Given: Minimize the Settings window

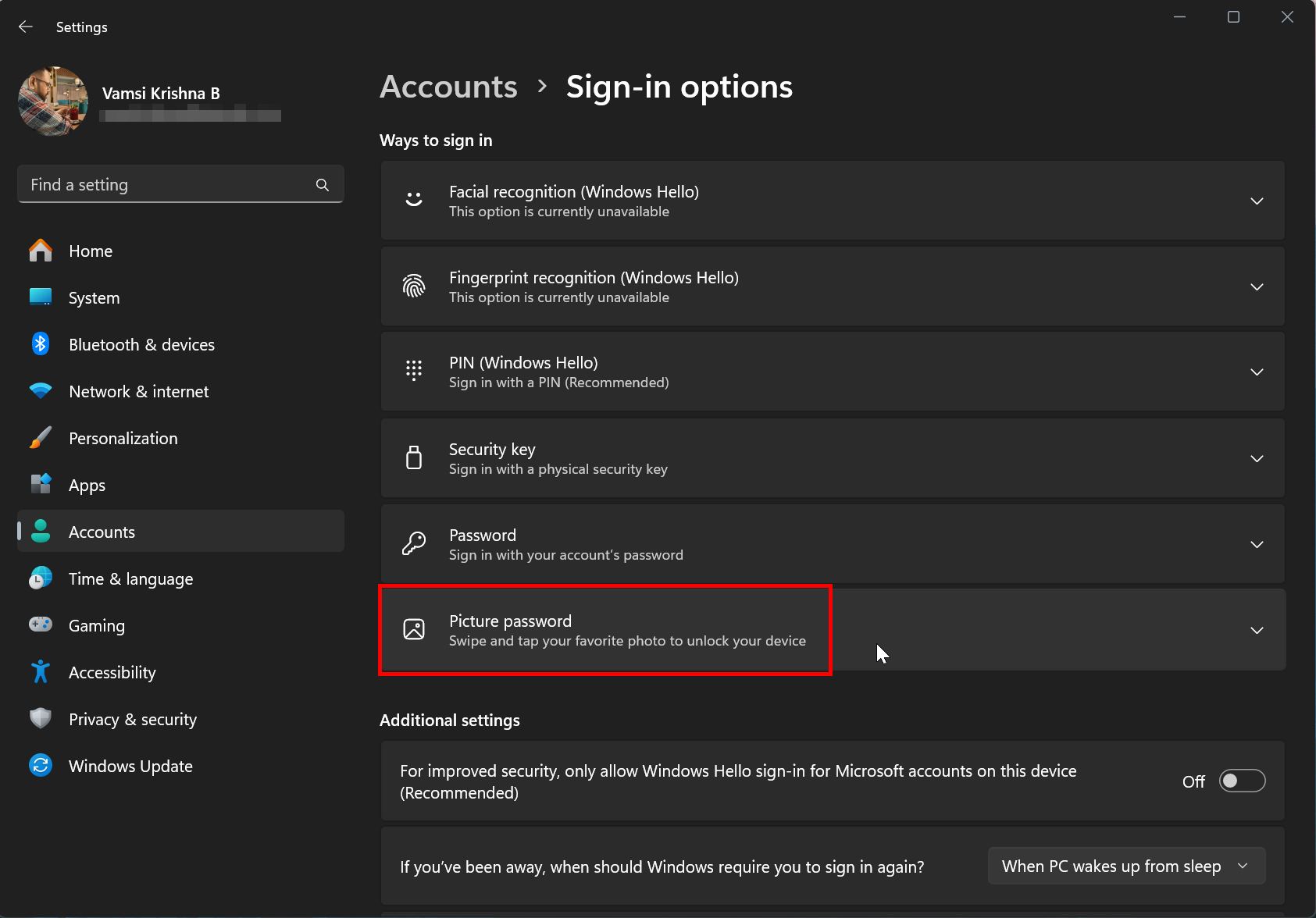Looking at the screenshot, I should (x=1180, y=17).
